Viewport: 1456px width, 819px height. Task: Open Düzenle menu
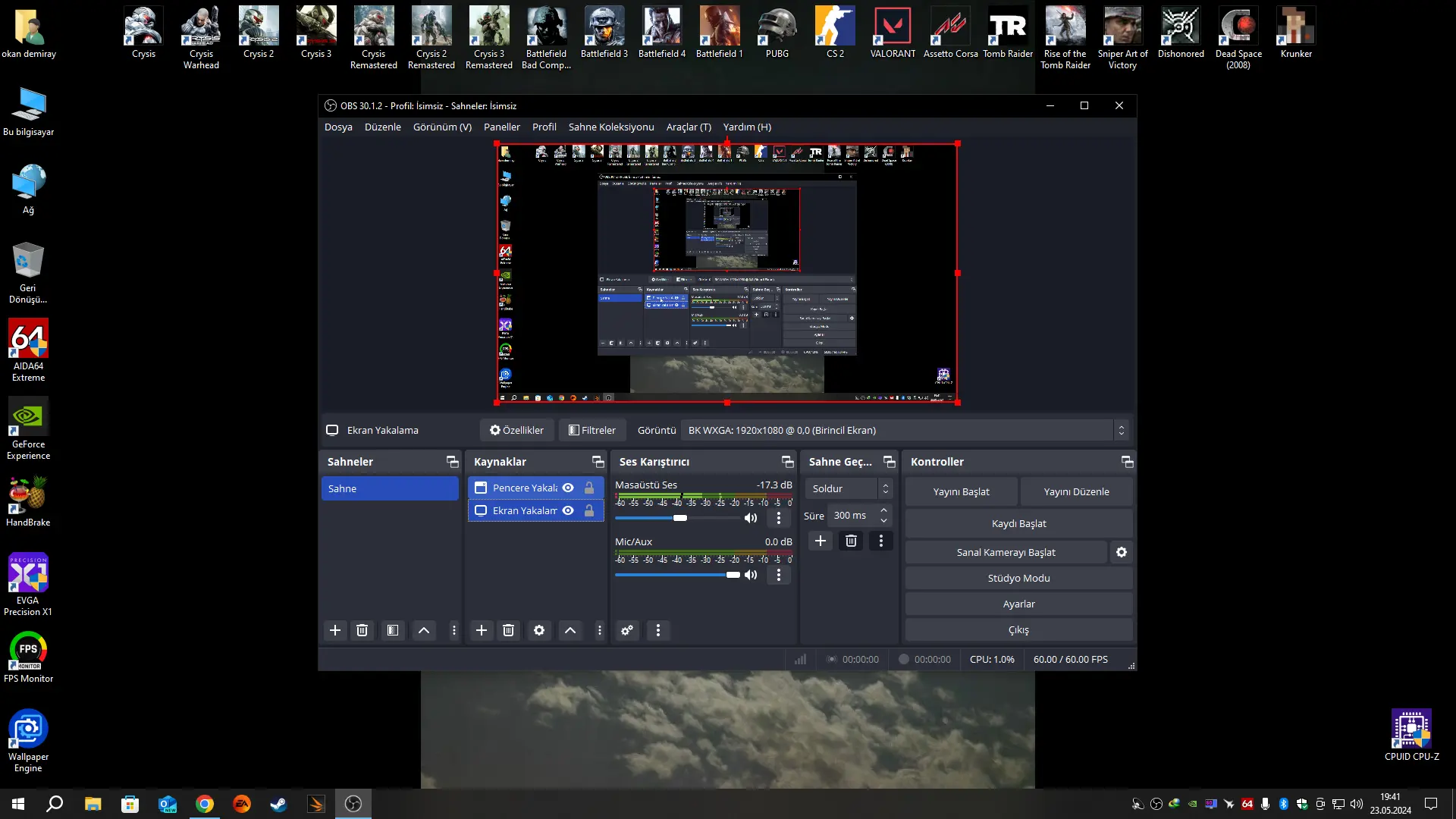coord(382,127)
